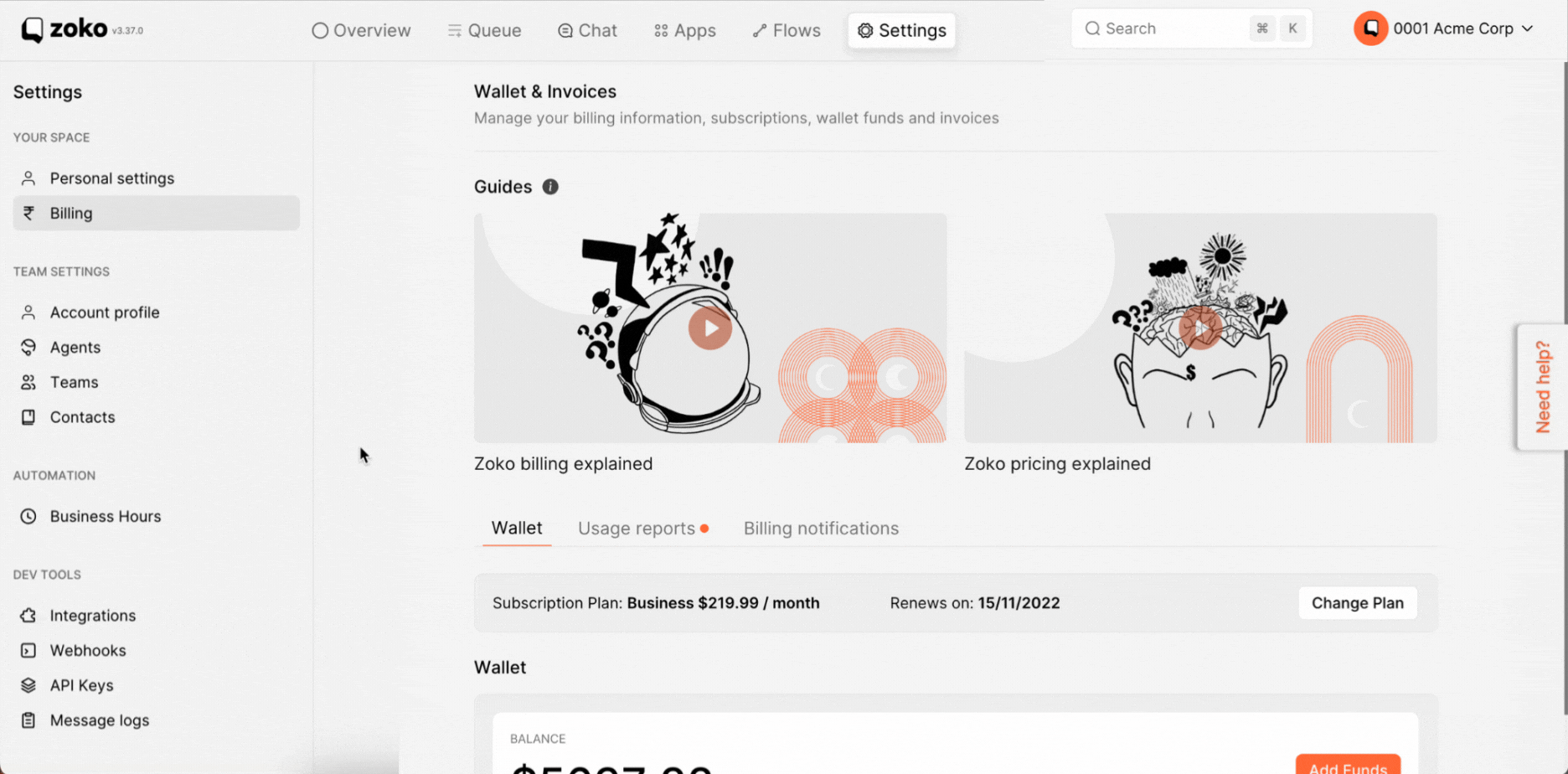Navigate to Flows

click(787, 31)
